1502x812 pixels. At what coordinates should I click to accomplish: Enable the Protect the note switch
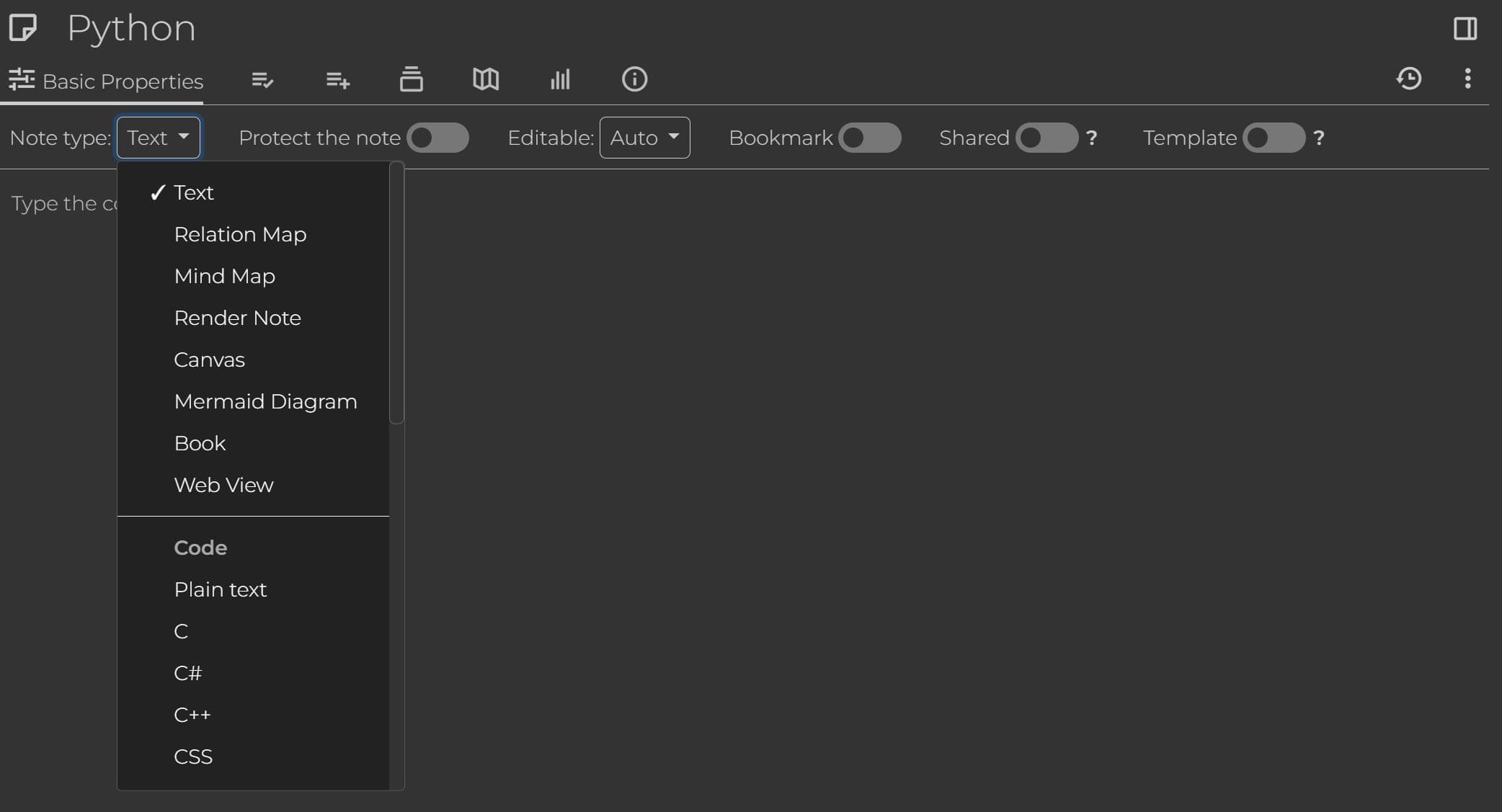(437, 138)
